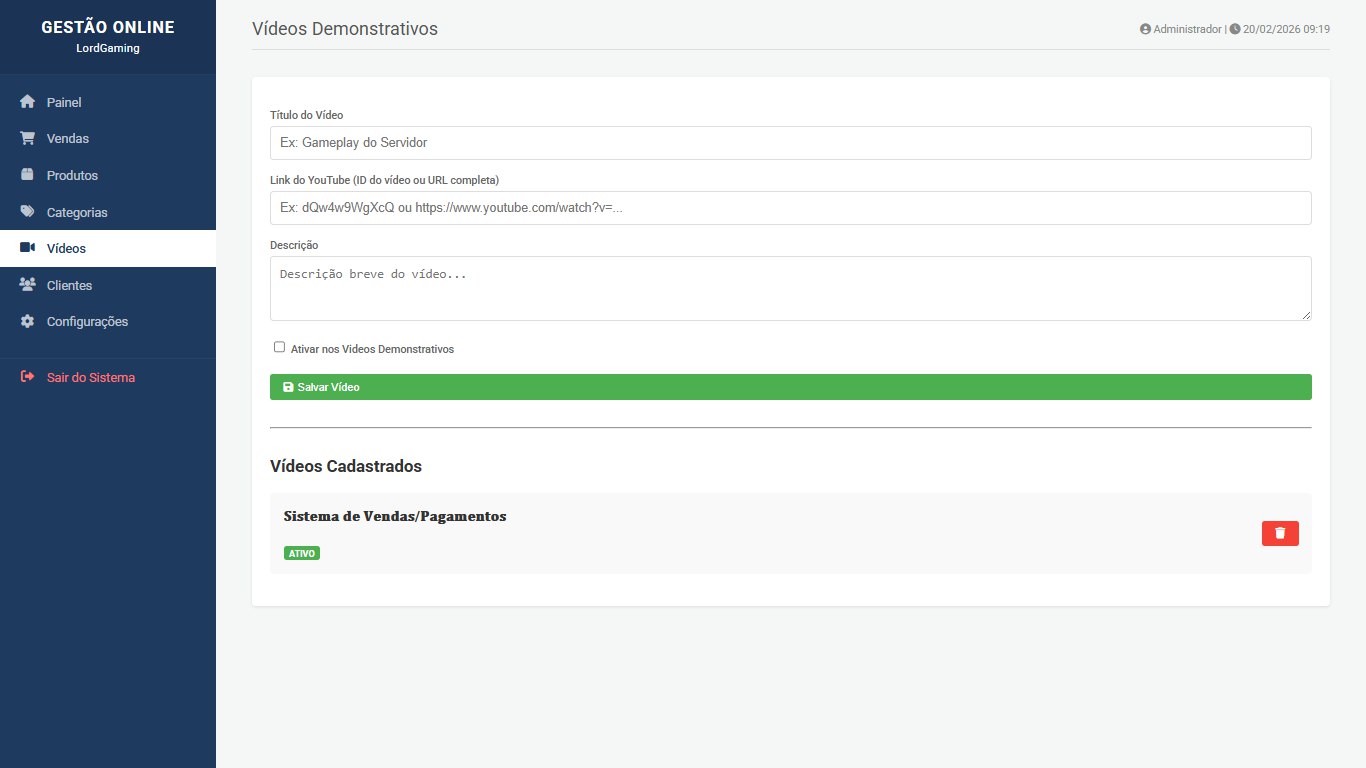Click the user icon next to Administrador
The height and width of the screenshot is (768, 1366).
pyautogui.click(x=1145, y=30)
